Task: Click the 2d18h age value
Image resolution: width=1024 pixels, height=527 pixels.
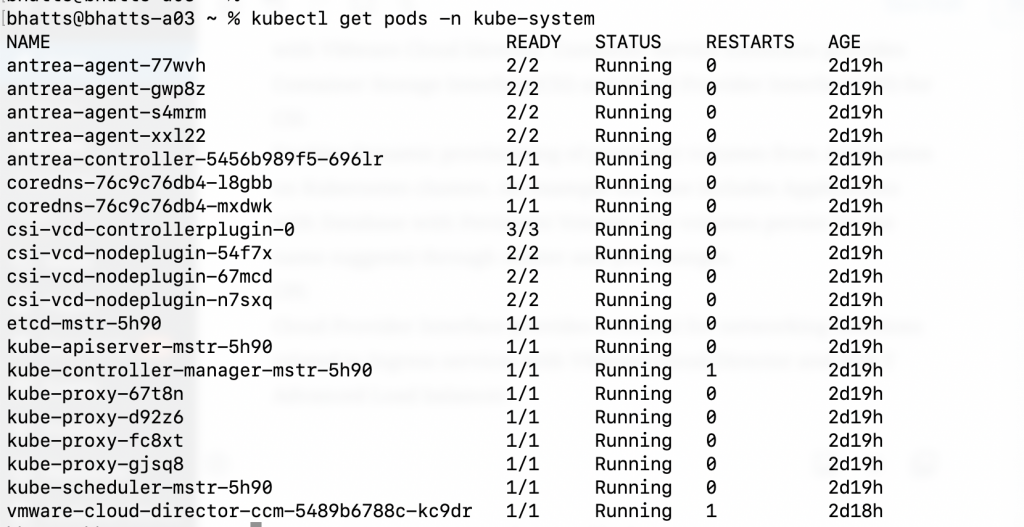Action: [856, 511]
